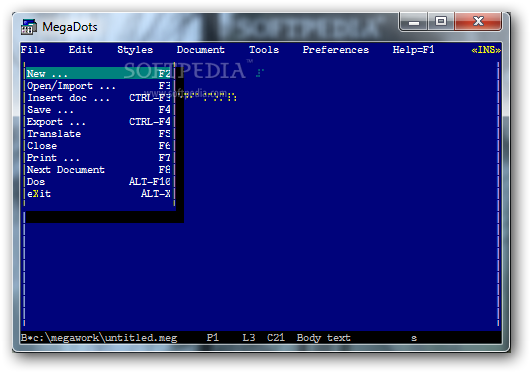Viewport: 531px width, 373px height.
Task: Select Dos from the File menu
Action: 99,182
